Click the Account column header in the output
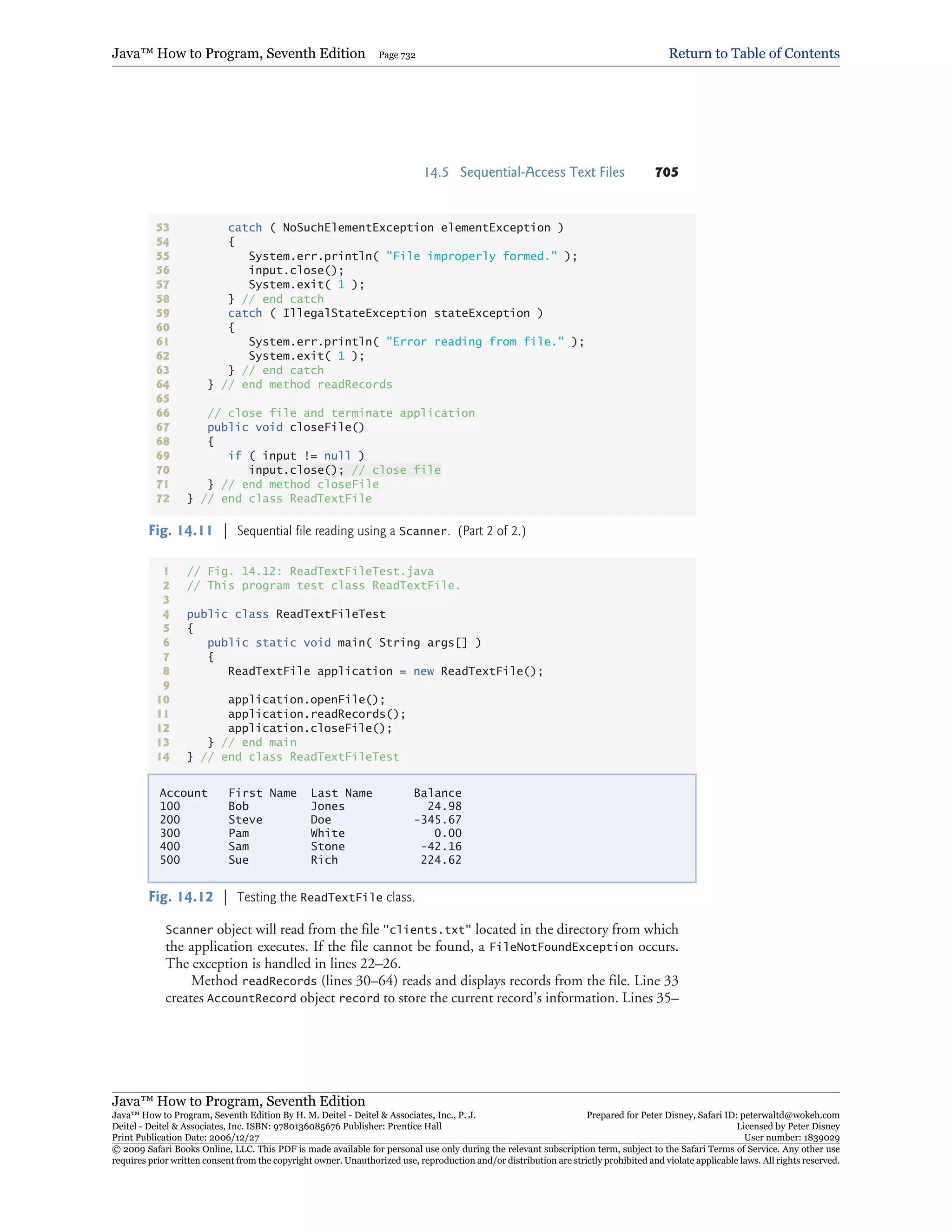 pos(183,793)
